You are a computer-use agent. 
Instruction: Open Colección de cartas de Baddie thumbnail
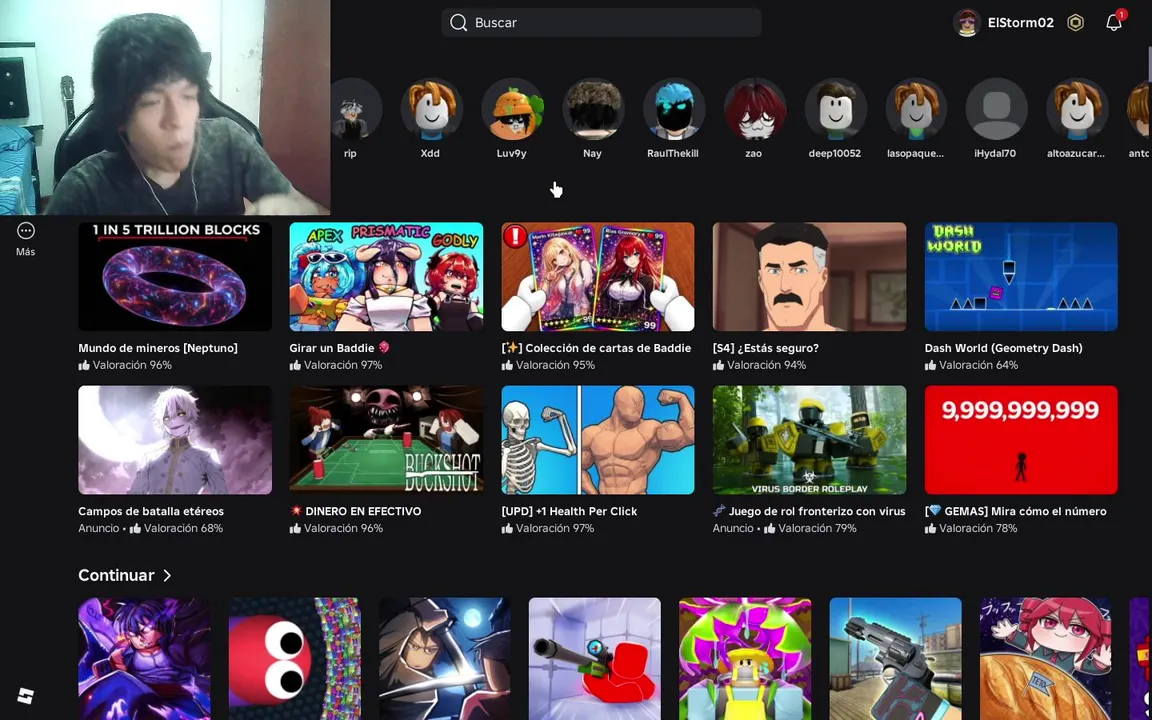tap(597, 276)
